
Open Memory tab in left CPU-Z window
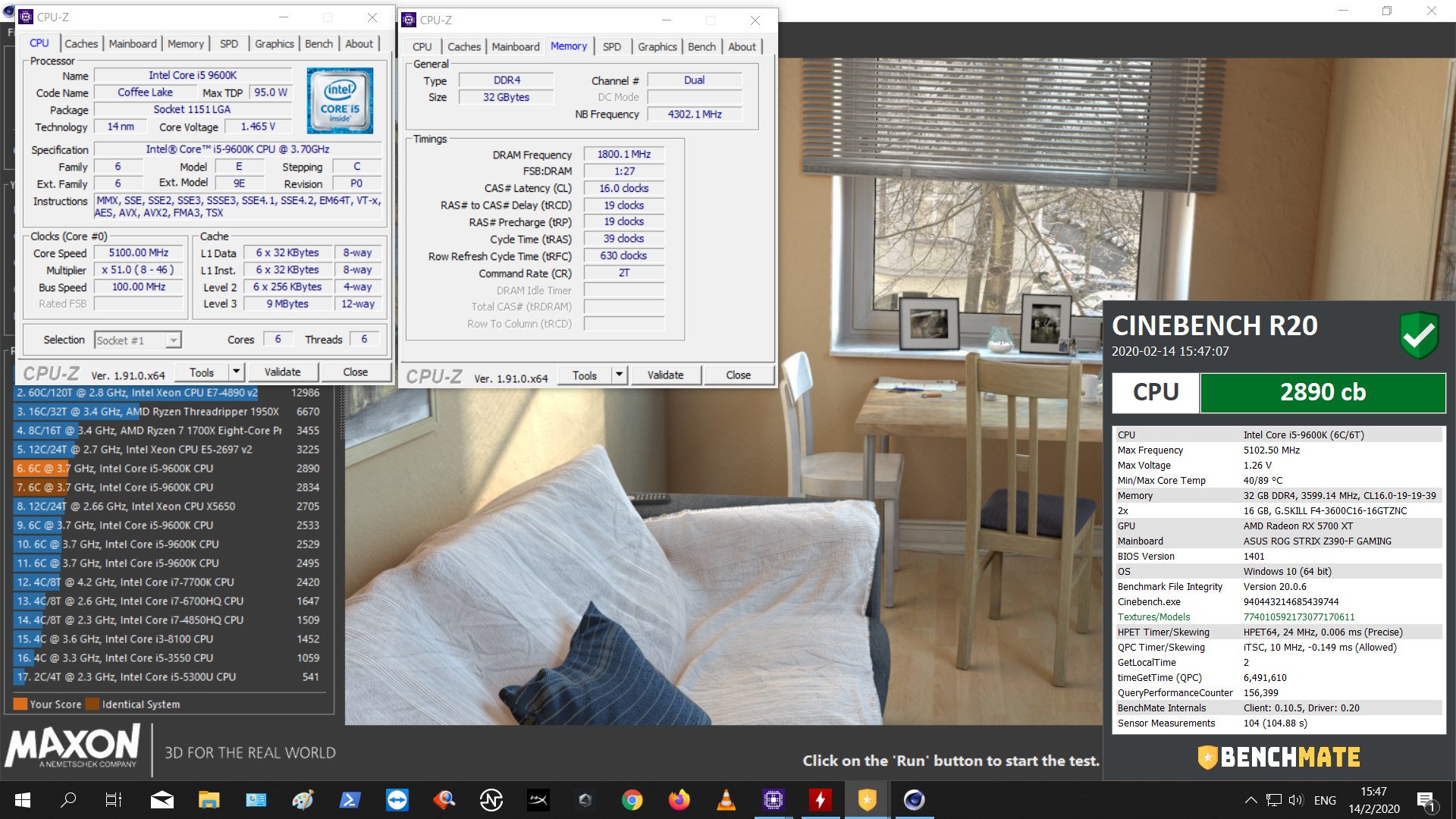point(186,43)
